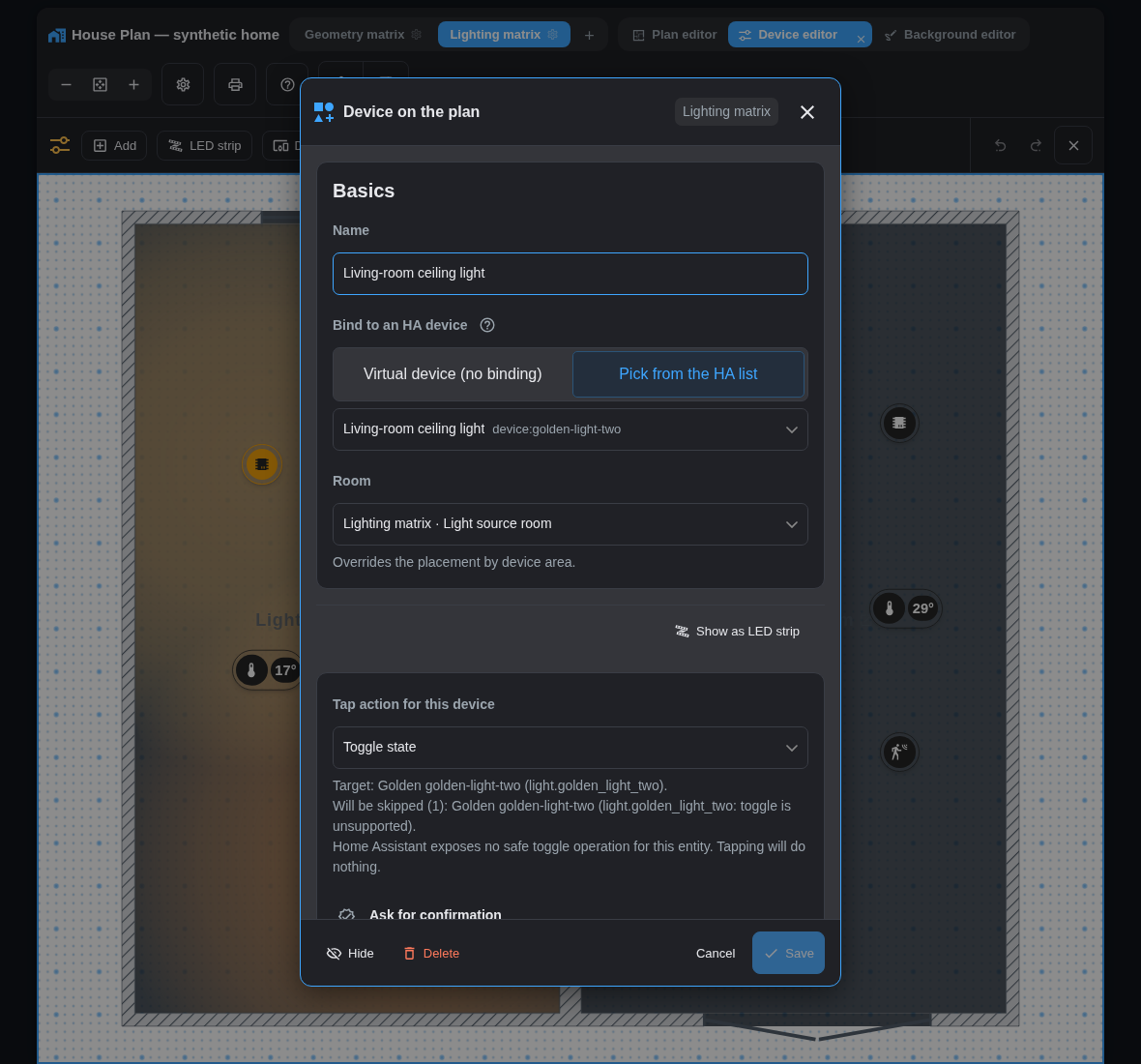The width and height of the screenshot is (1141, 1064).
Task: Select the highlighted orange light device on plan
Action: click(262, 464)
